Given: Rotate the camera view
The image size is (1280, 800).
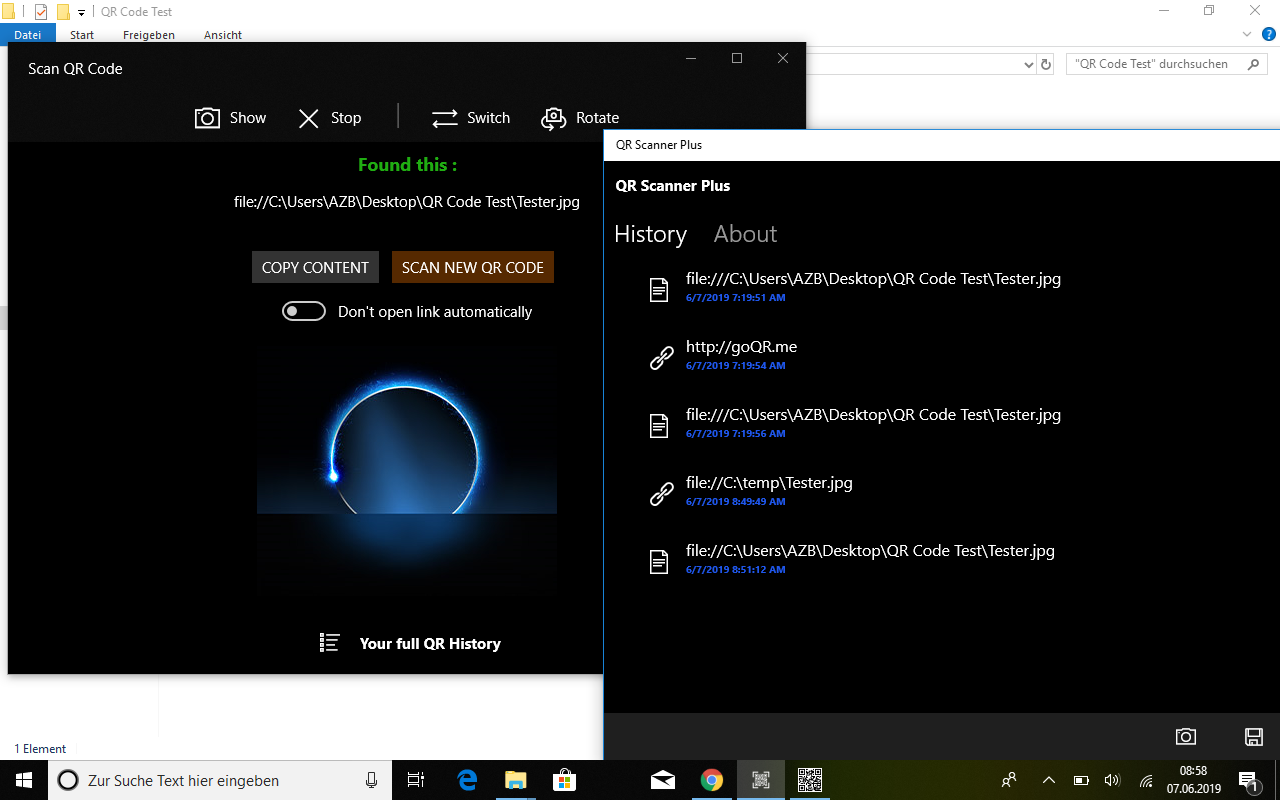Looking at the screenshot, I should click(553, 118).
